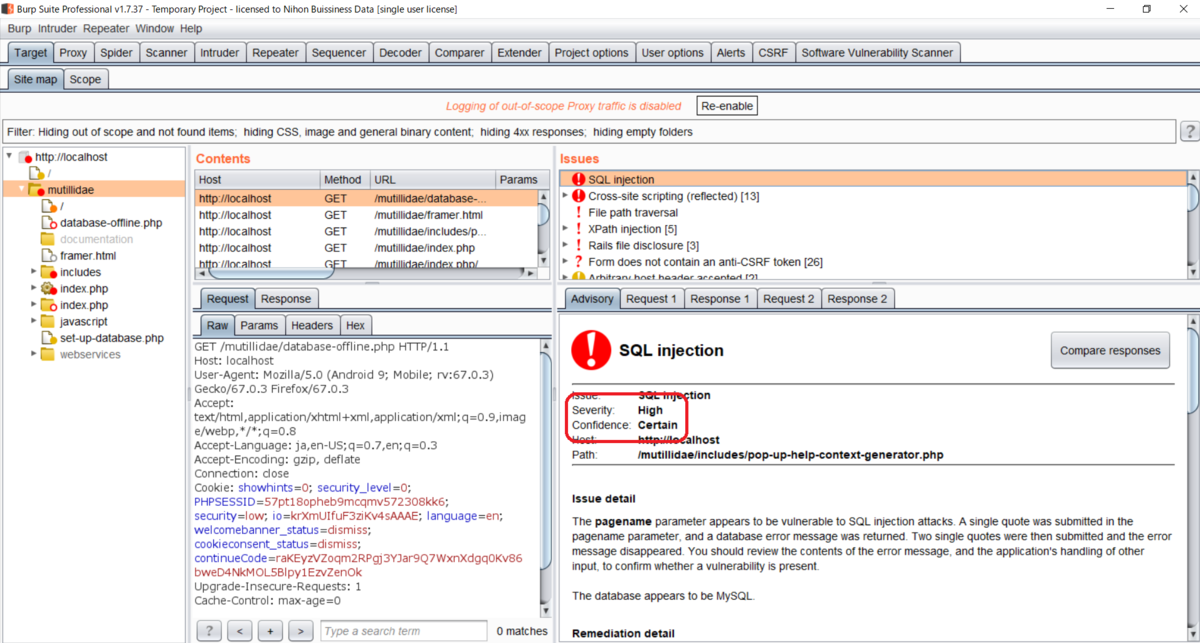Open the Request 2 tab in advisory panel
1200x643 pixels.
coord(788,298)
